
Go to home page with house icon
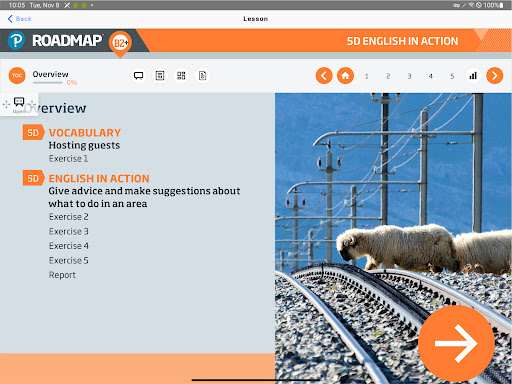345,76
